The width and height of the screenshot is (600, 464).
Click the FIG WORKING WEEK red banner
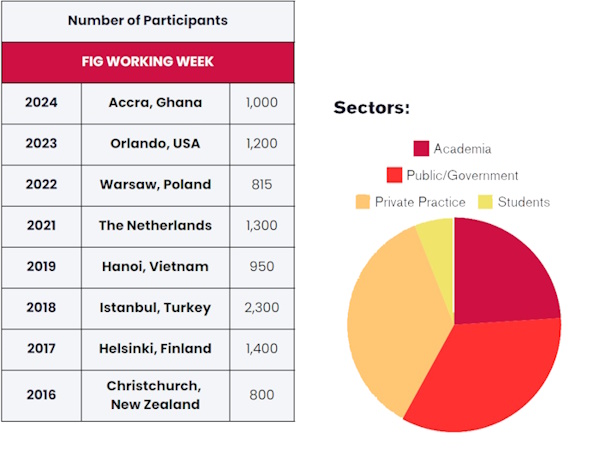[x=148, y=62]
